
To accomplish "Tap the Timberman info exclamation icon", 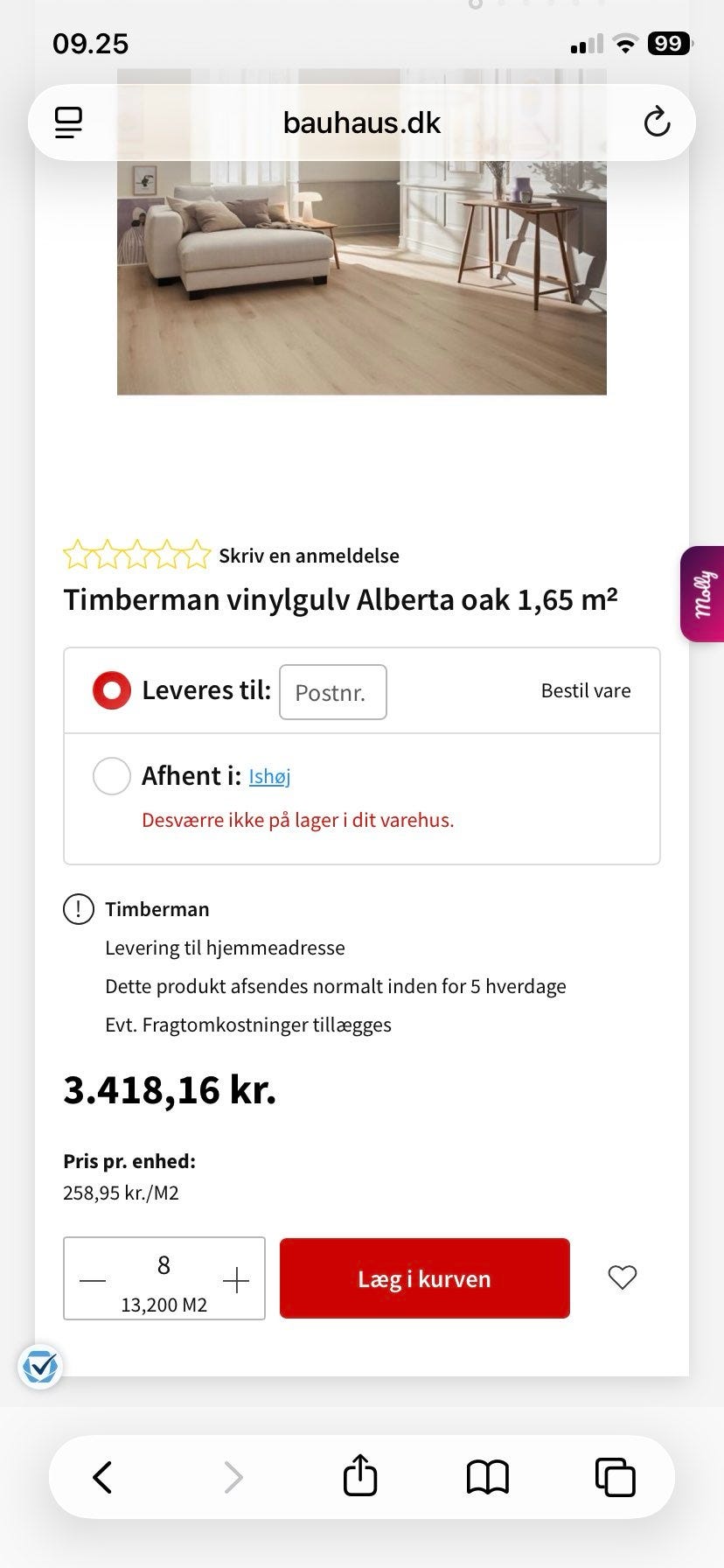I will (x=79, y=909).
